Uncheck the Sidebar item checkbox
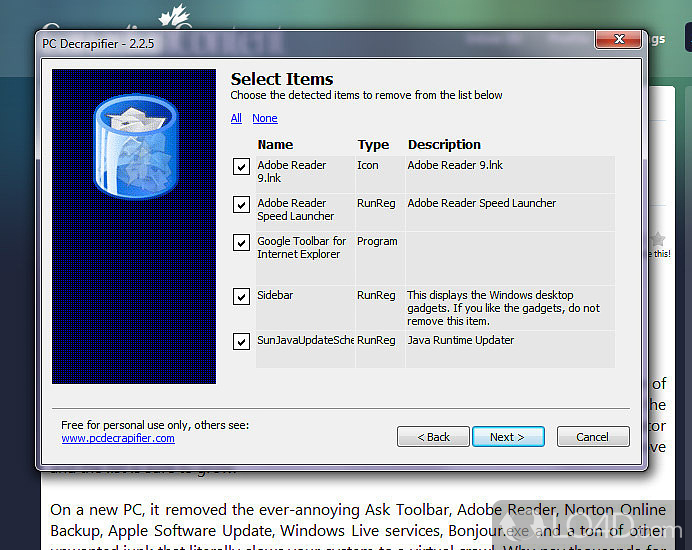Viewport: 692px width, 550px height. (x=241, y=297)
